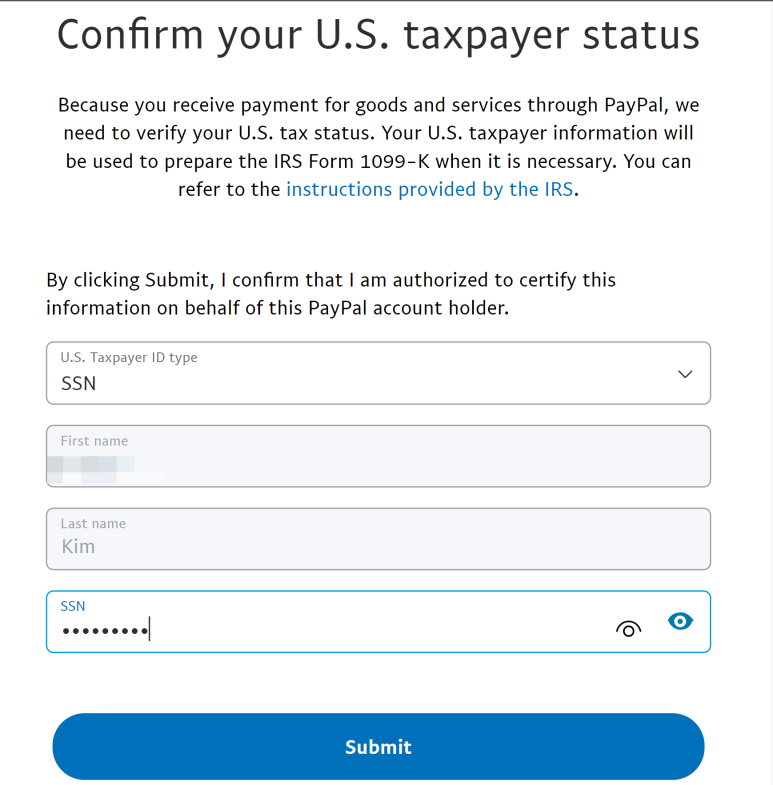Toggle the blue eye visibility icon
Image resolution: width=773 pixels, height=785 pixels.
coord(680,621)
